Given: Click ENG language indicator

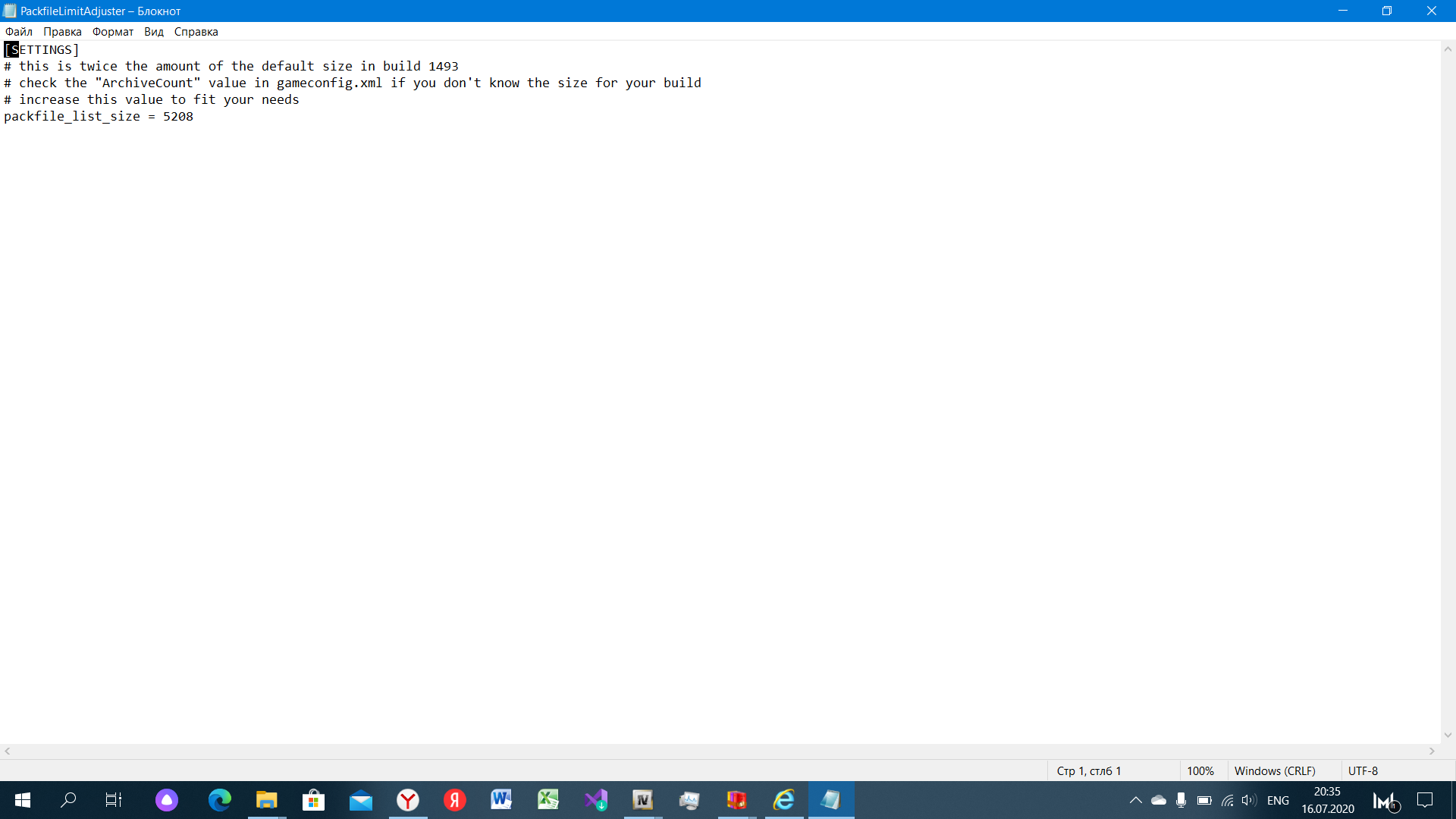Looking at the screenshot, I should (1278, 800).
